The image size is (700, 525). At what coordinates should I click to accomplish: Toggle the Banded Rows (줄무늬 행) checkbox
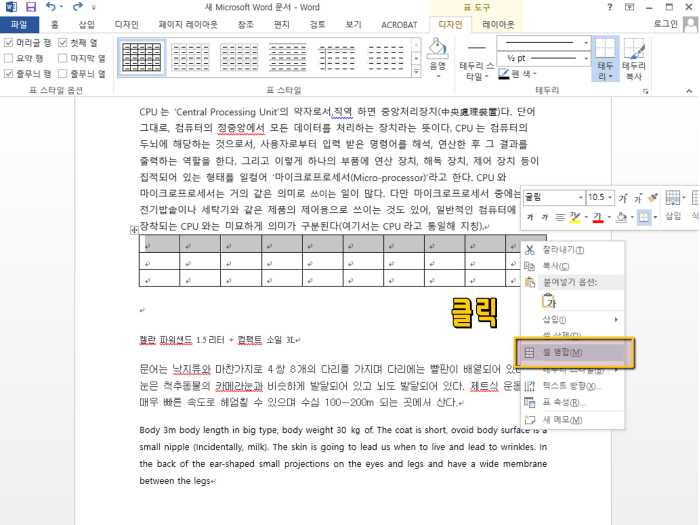coord(8,73)
